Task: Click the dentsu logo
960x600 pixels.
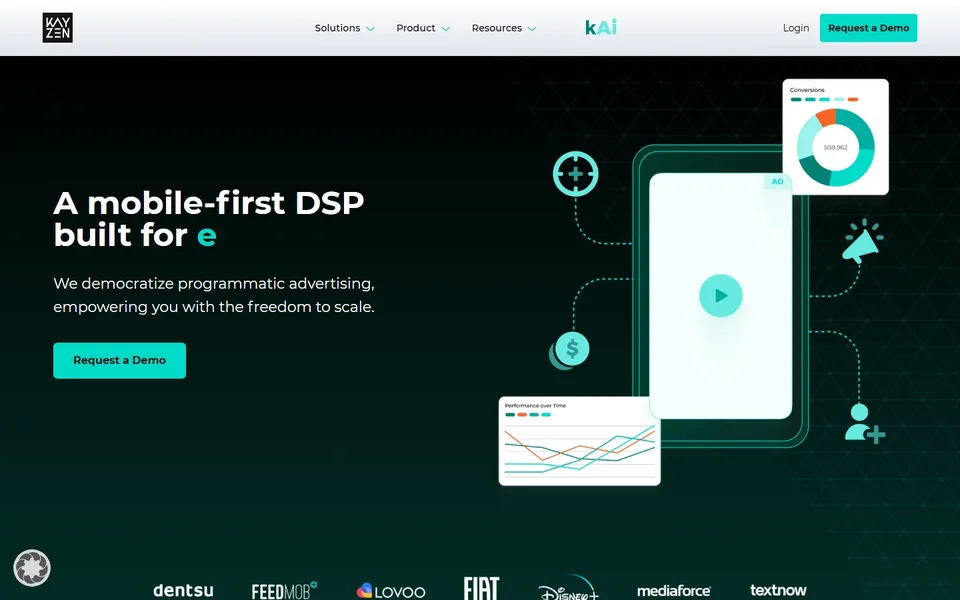Action: click(183, 590)
